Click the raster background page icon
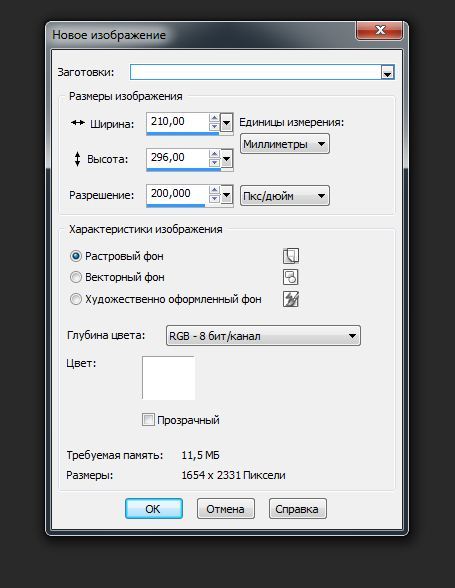 click(291, 256)
